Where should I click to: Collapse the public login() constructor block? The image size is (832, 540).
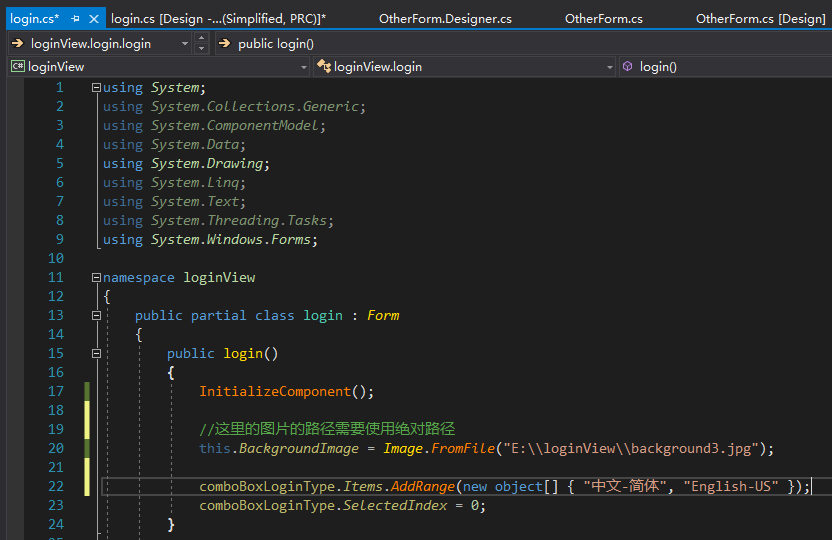tap(96, 354)
